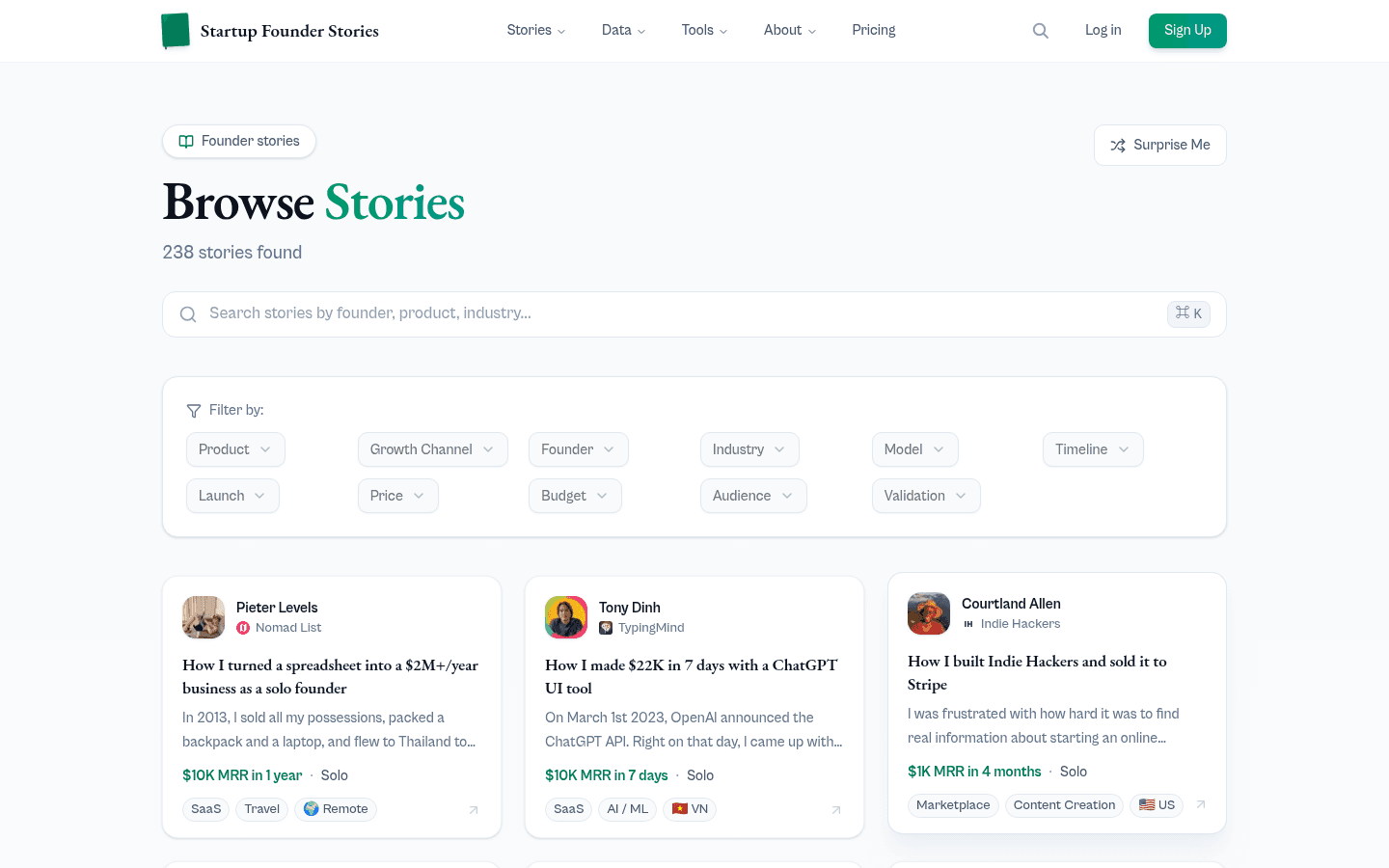Click the external link arrow on Pieter Levels card
The height and width of the screenshot is (868, 1389).
coord(474,810)
